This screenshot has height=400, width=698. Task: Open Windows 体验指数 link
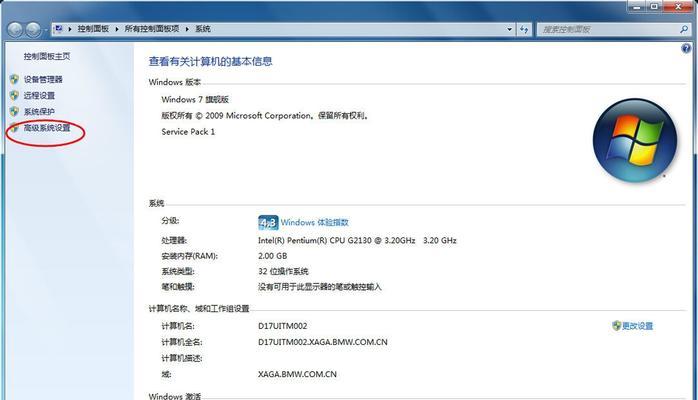pyautogui.click(x=315, y=222)
